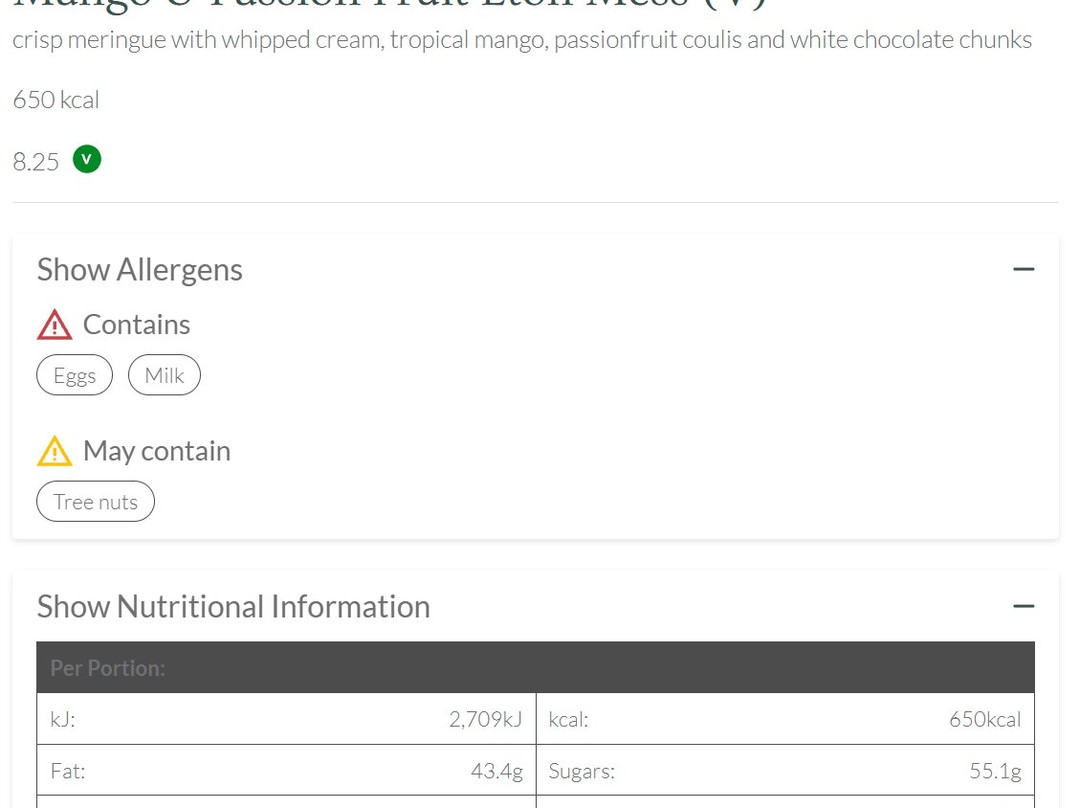This screenshot has width=1080, height=808.
Task: Click the 55.1g sugars value
Action: (x=994, y=771)
